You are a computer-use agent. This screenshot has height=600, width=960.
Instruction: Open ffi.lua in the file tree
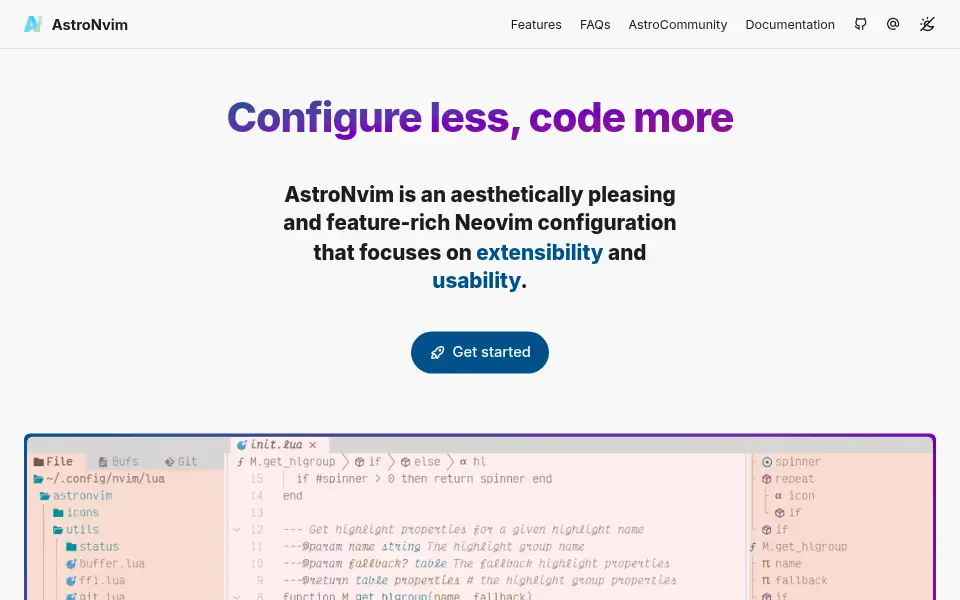pos(96,580)
